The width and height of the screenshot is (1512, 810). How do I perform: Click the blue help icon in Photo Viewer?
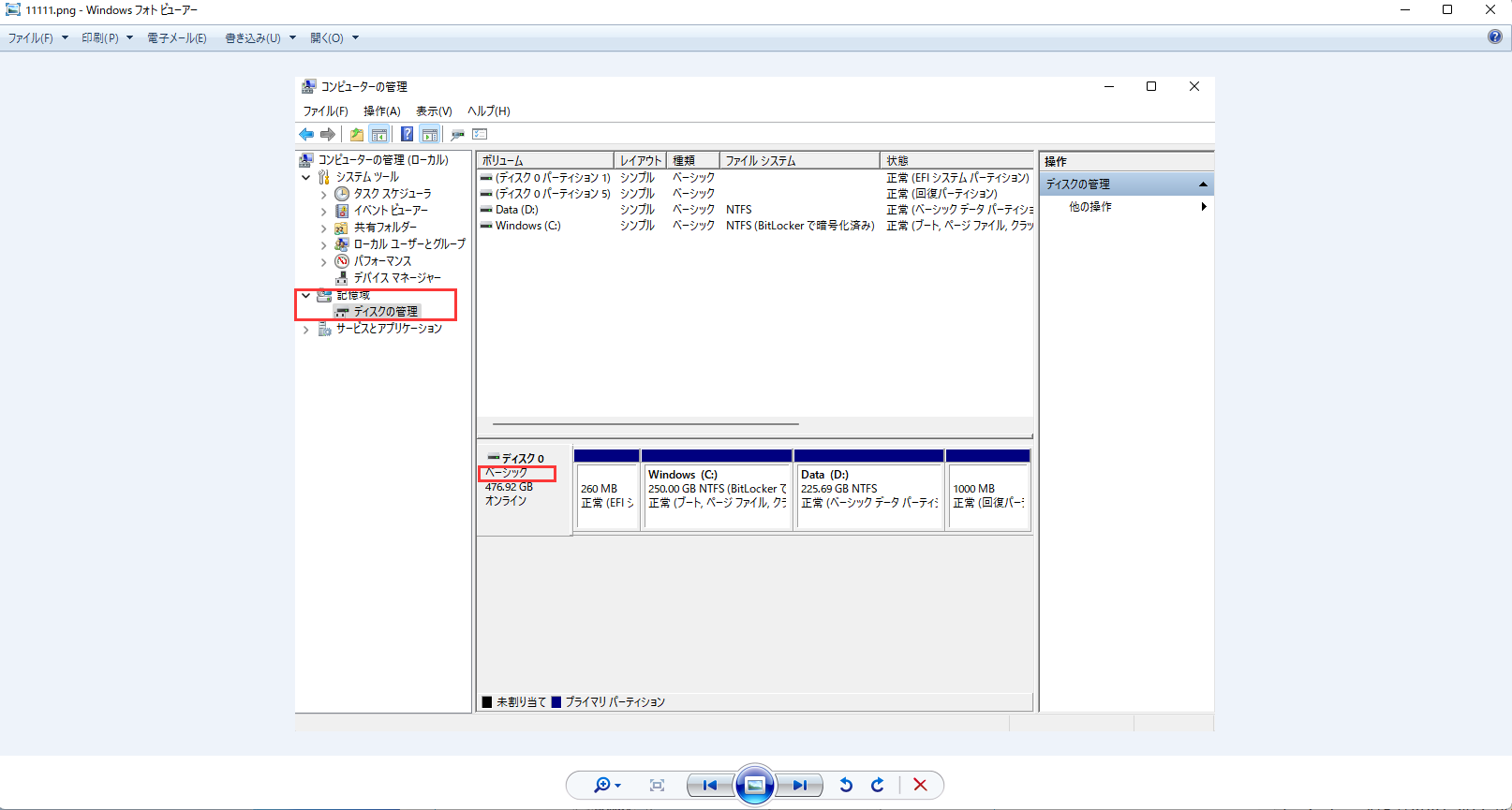pos(1495,37)
